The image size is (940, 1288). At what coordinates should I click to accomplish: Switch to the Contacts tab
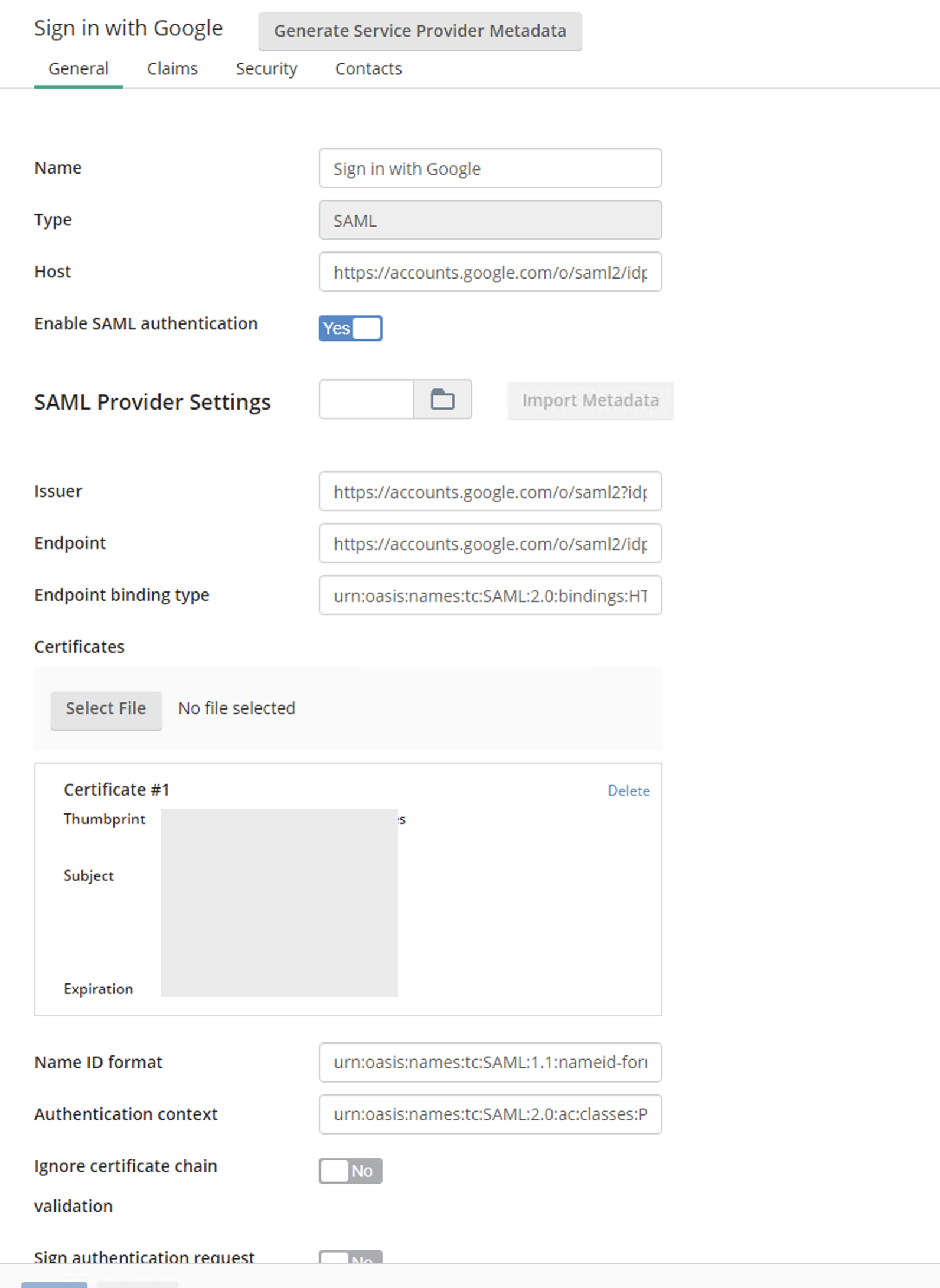[x=368, y=69]
